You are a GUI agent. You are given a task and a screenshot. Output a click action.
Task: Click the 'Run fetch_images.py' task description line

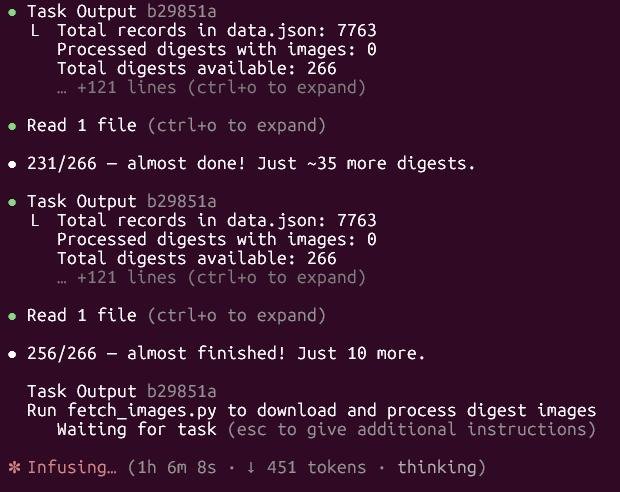pyautogui.click(x=311, y=410)
